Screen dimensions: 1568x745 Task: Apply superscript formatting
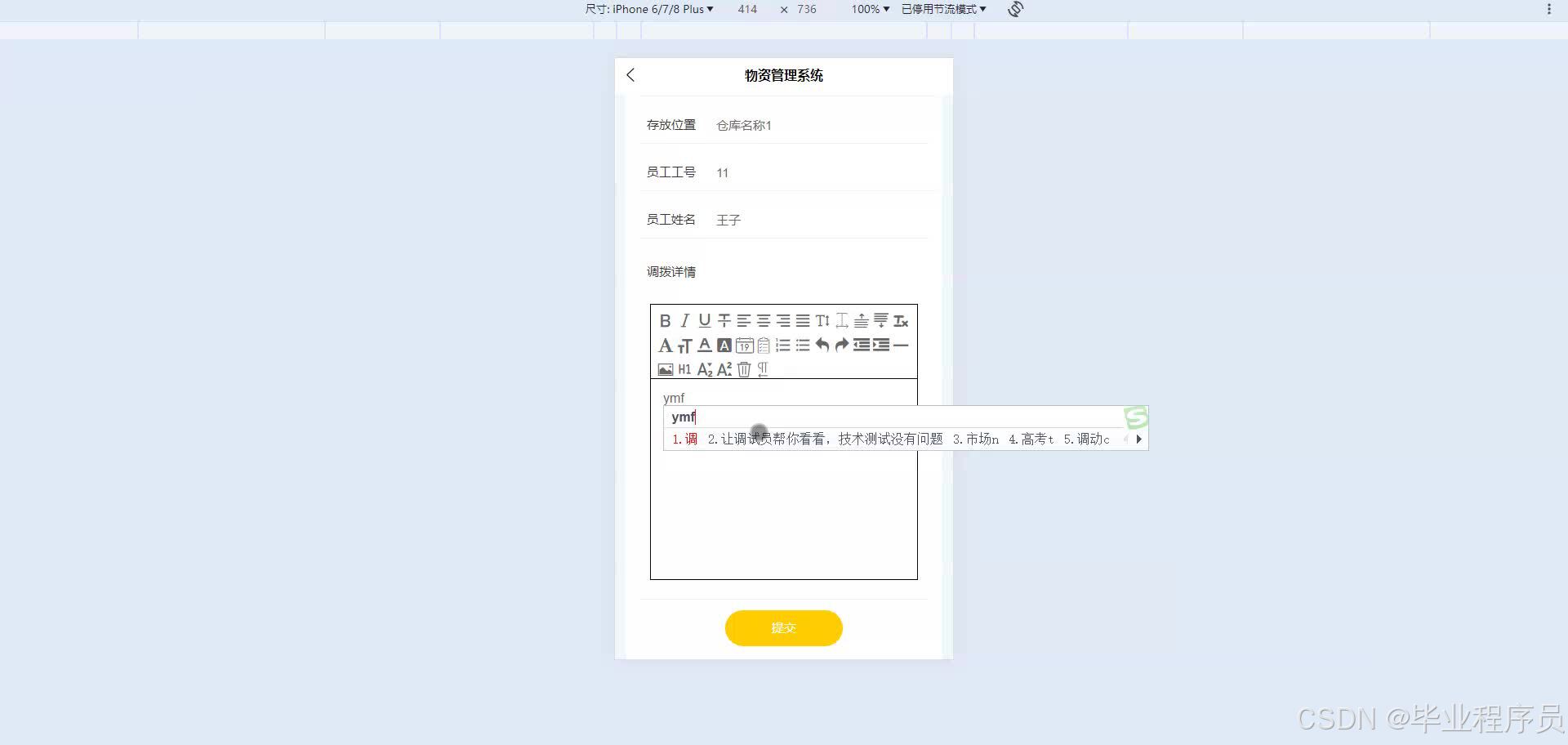[x=724, y=370]
